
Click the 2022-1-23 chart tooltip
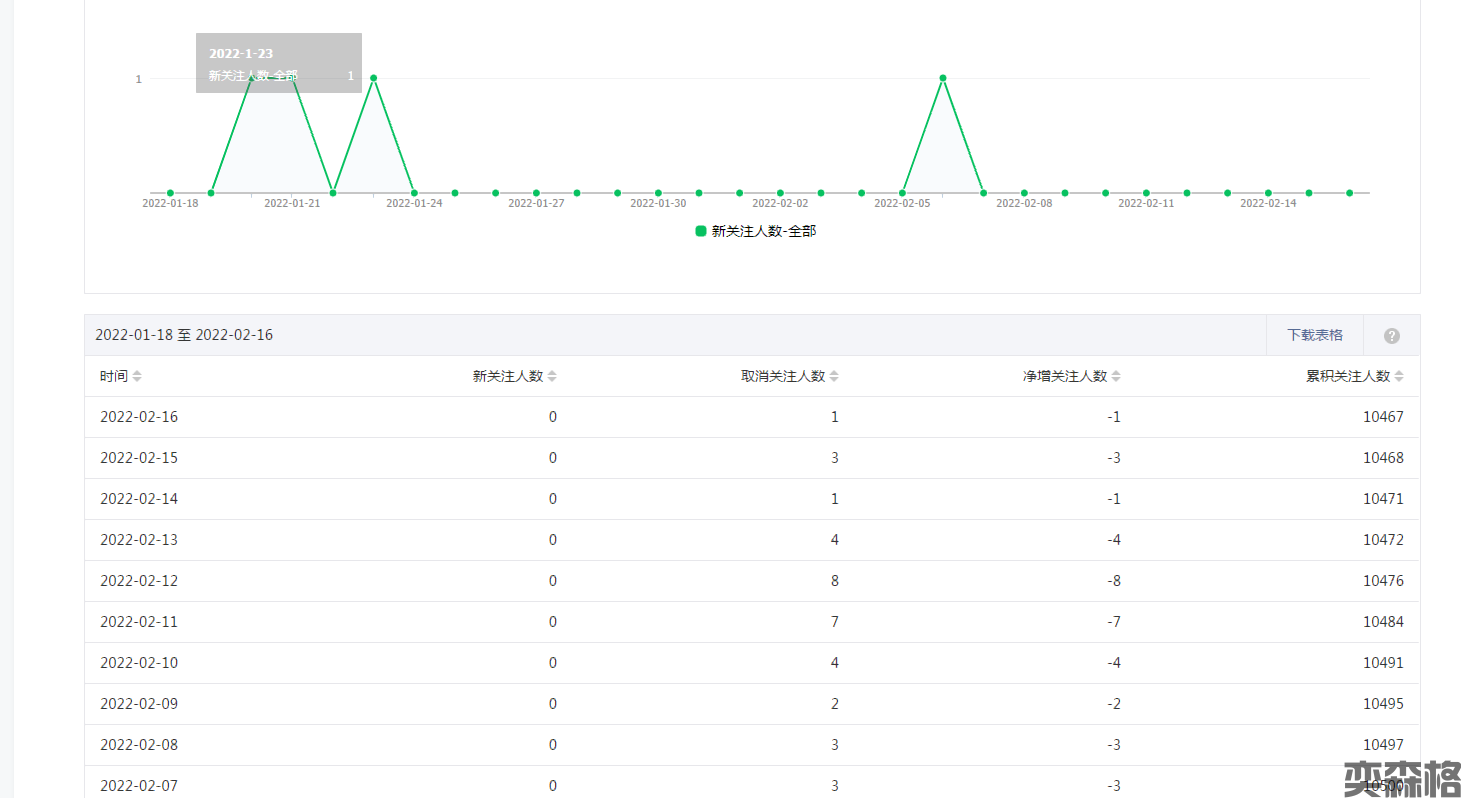tap(279, 63)
